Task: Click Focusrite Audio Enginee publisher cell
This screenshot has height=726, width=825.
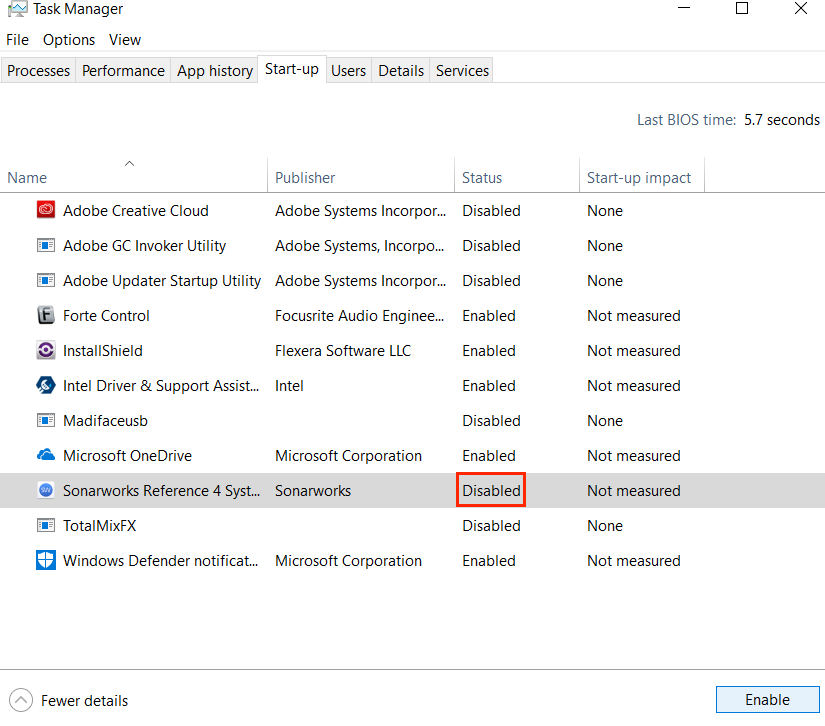Action: click(360, 316)
